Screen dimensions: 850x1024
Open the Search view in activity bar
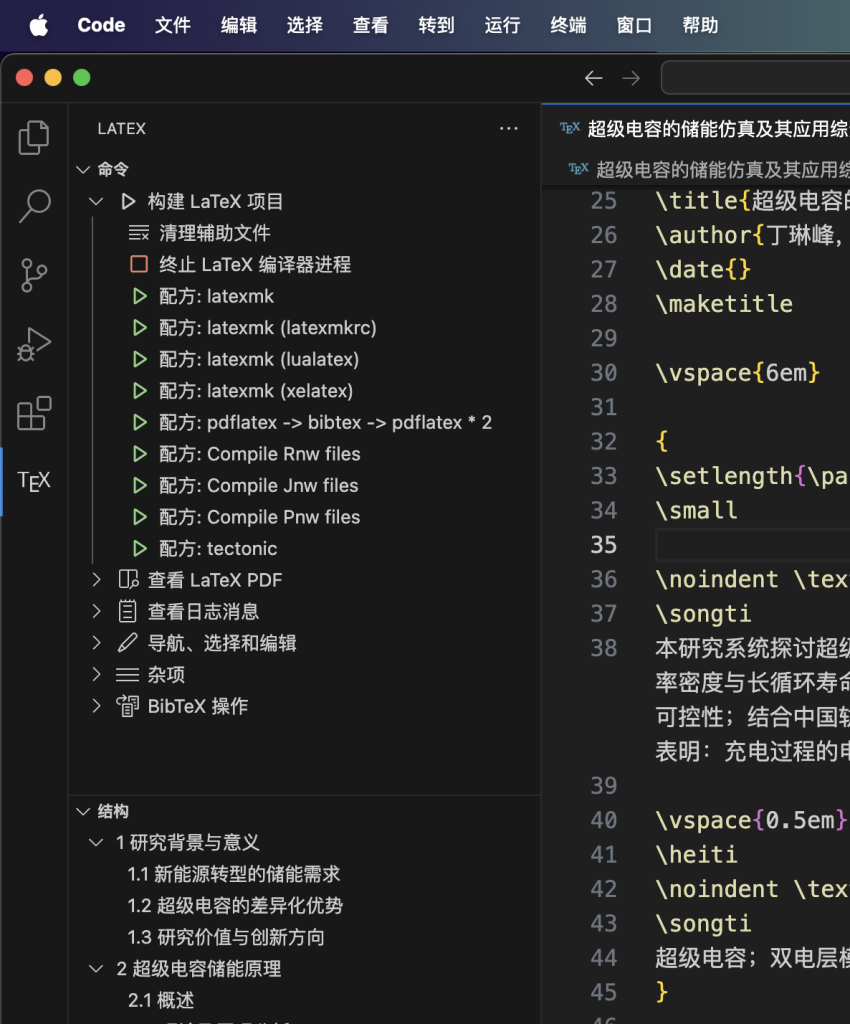pos(34,206)
